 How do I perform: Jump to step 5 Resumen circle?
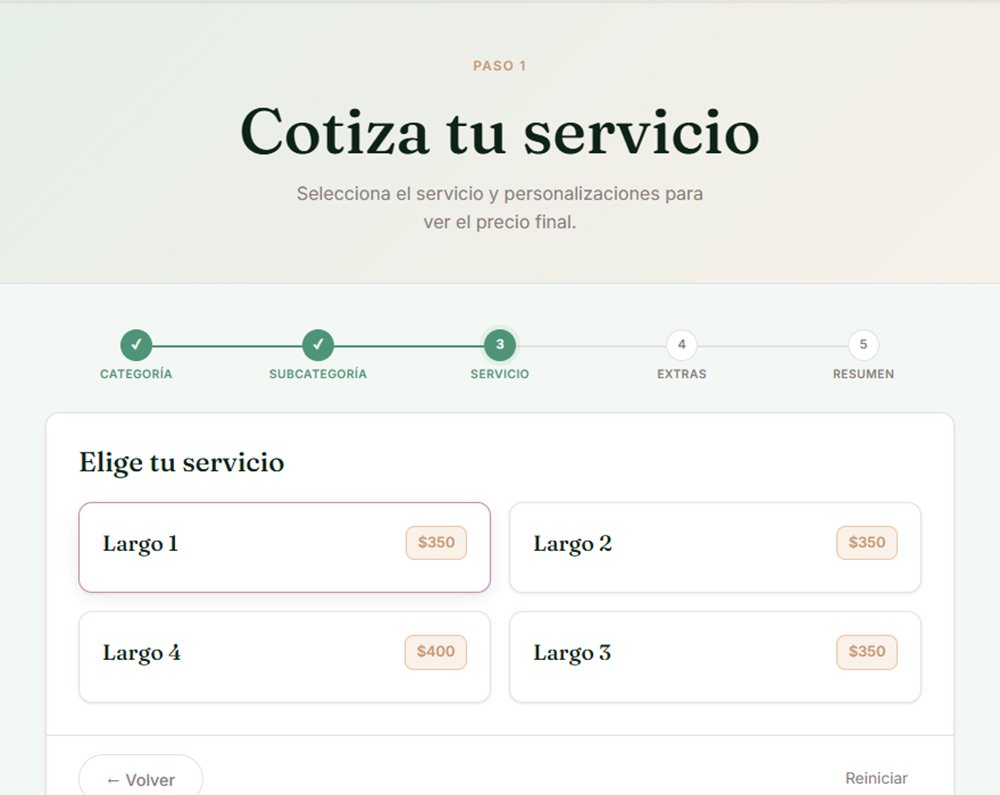(864, 345)
